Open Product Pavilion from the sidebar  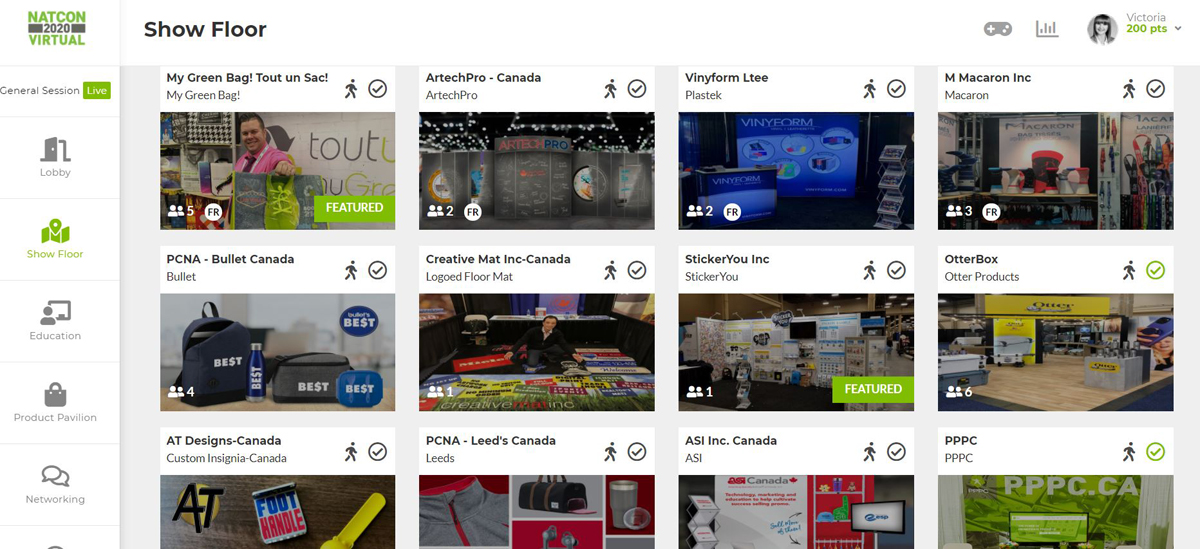tap(55, 403)
